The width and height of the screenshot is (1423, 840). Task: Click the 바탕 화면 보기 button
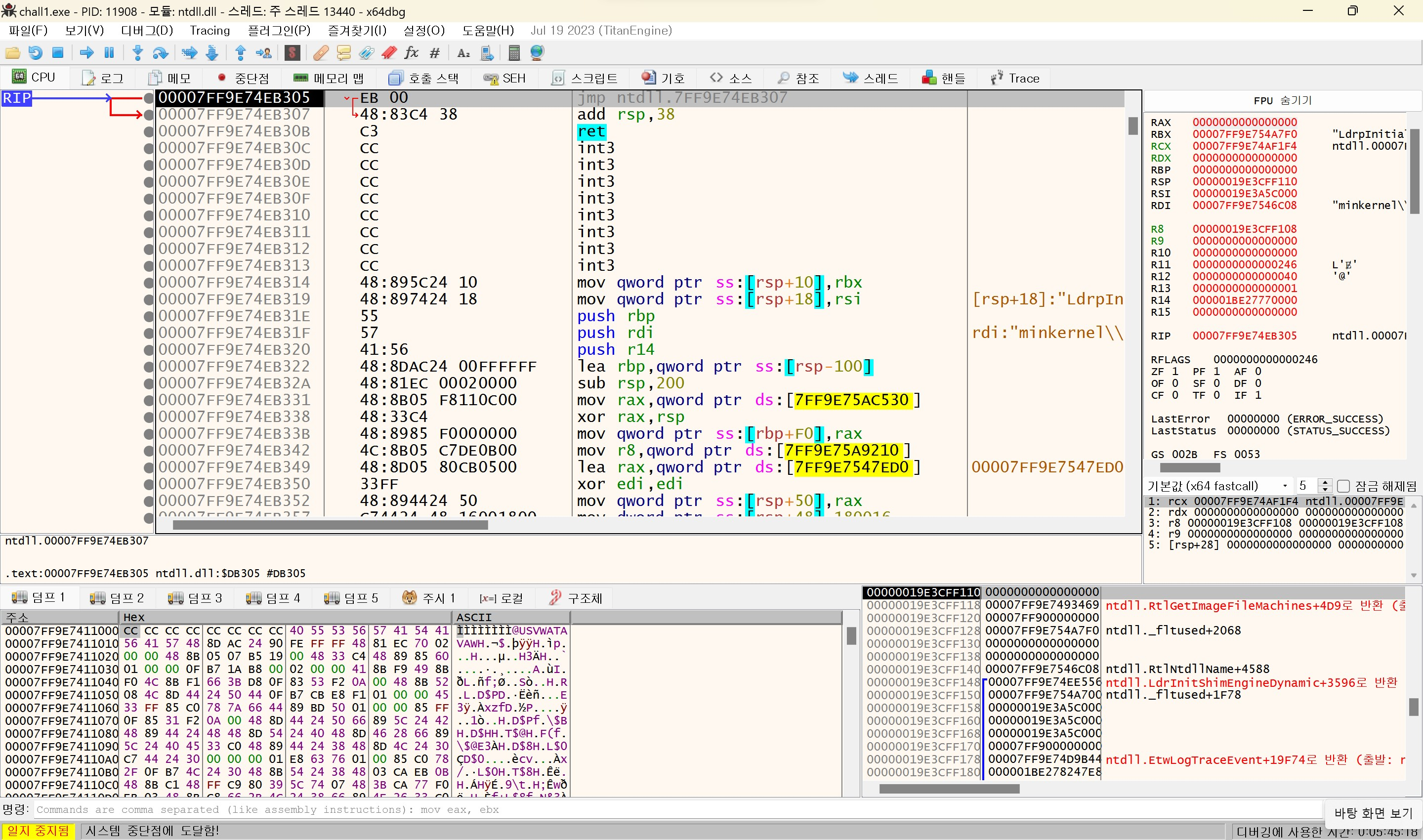point(1373,813)
